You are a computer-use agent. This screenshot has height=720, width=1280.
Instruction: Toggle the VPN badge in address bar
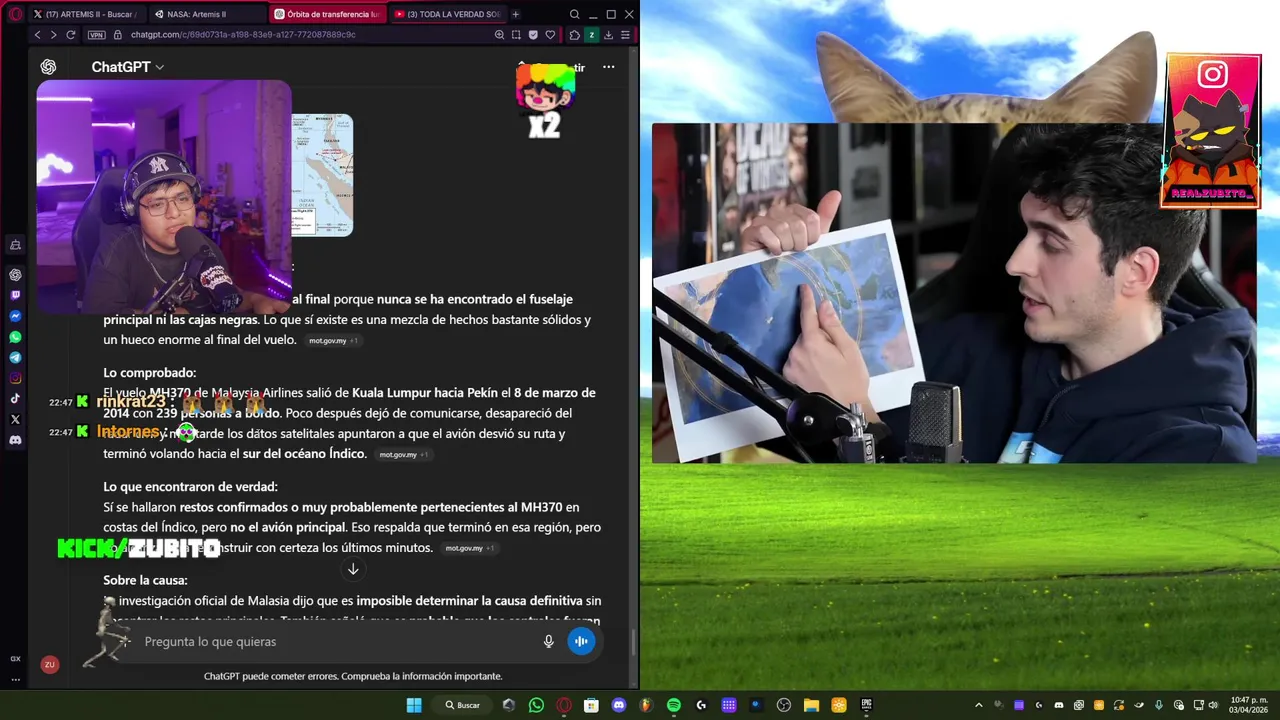pyautogui.click(x=96, y=34)
